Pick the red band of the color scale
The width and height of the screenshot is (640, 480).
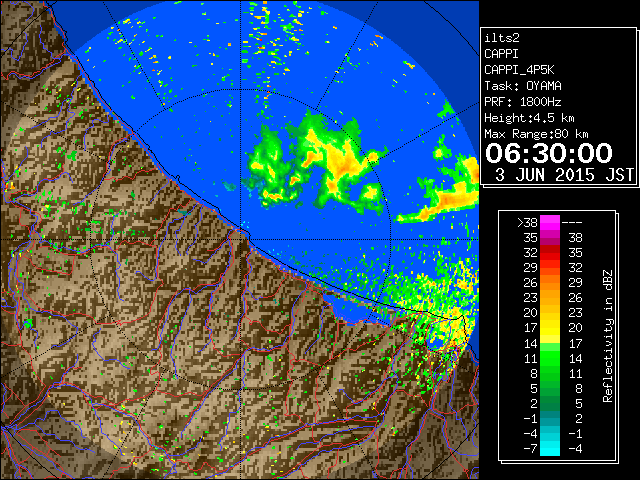pyautogui.click(x=550, y=253)
